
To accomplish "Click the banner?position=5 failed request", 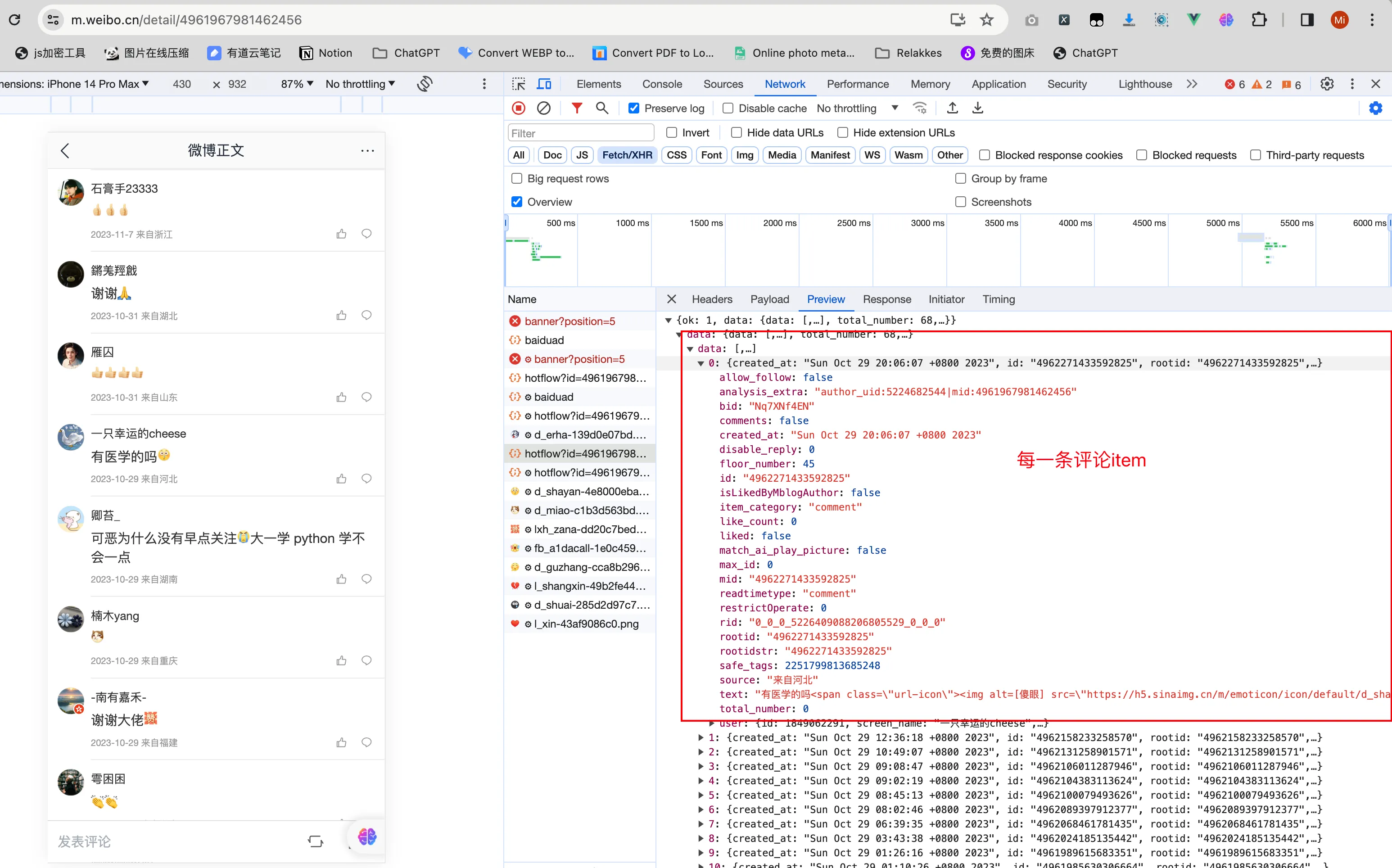I will (569, 321).
